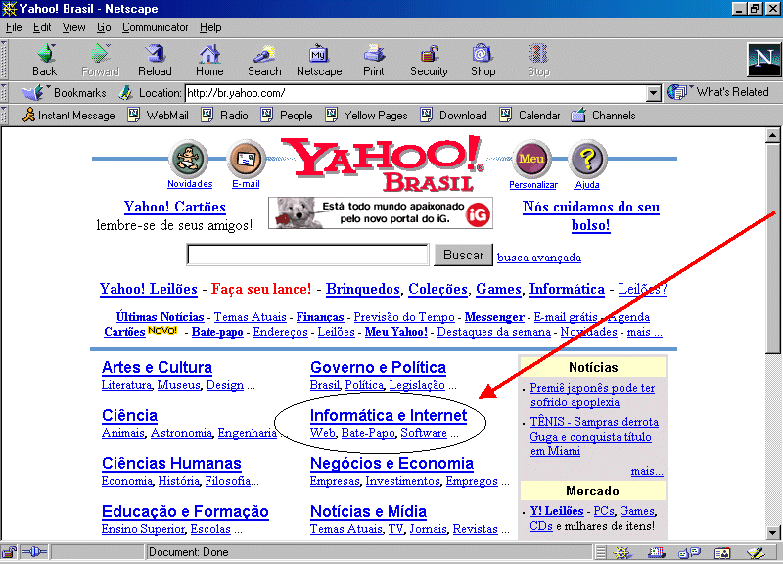This screenshot has height=564, width=783.
Task: Click scrollbar up arrow
Action: coord(773,135)
